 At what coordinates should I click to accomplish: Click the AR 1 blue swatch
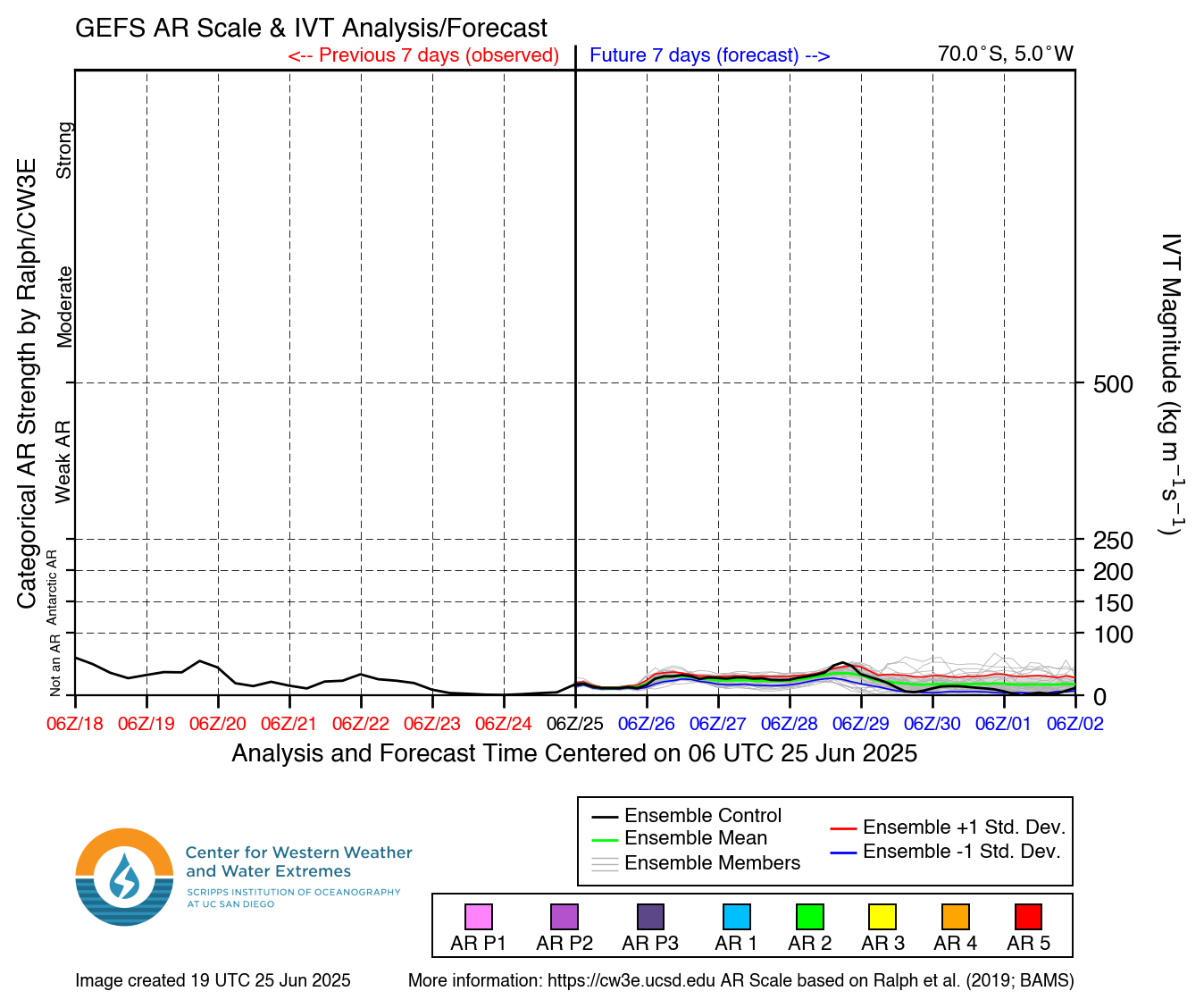[737, 917]
